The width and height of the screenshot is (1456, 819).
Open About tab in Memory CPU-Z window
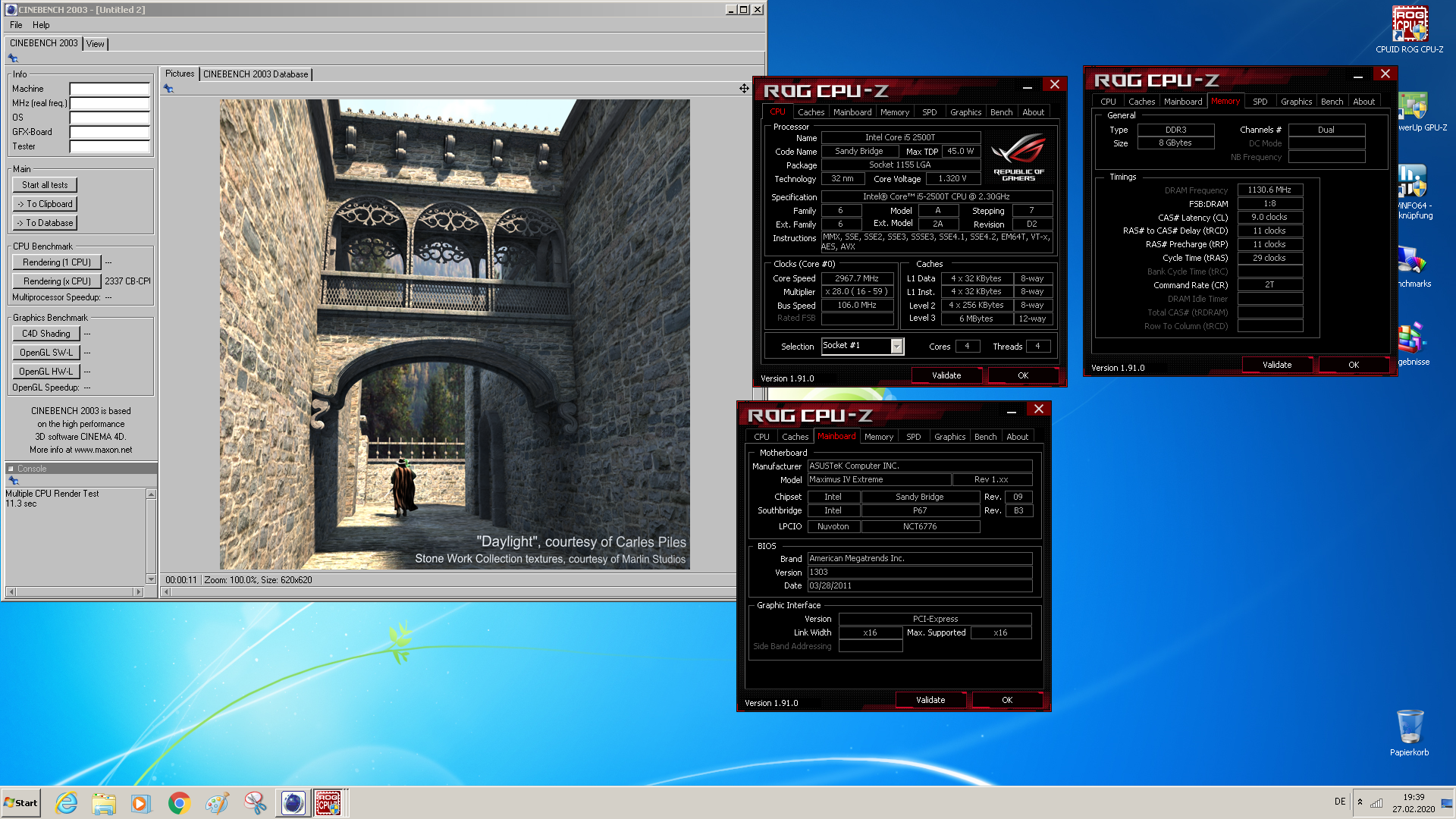[1363, 102]
